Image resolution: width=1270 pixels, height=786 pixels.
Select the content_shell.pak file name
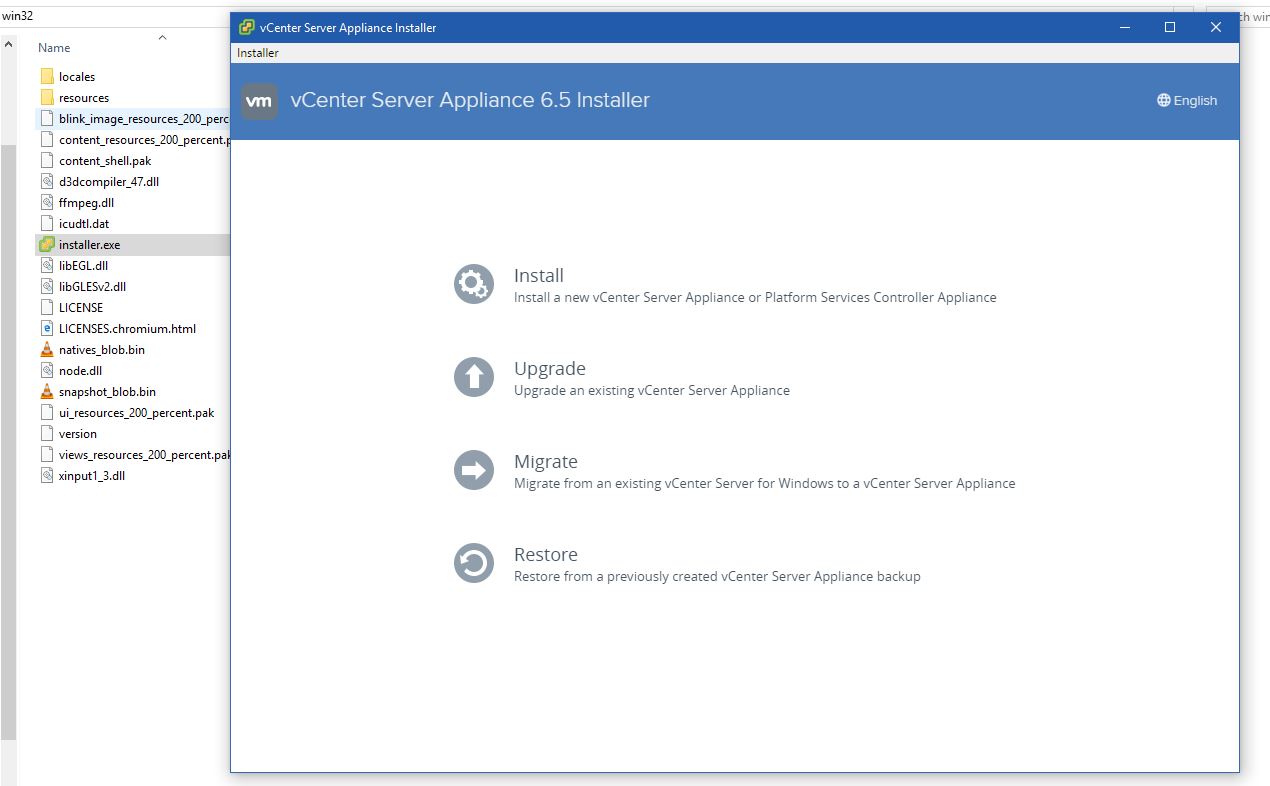click(105, 160)
